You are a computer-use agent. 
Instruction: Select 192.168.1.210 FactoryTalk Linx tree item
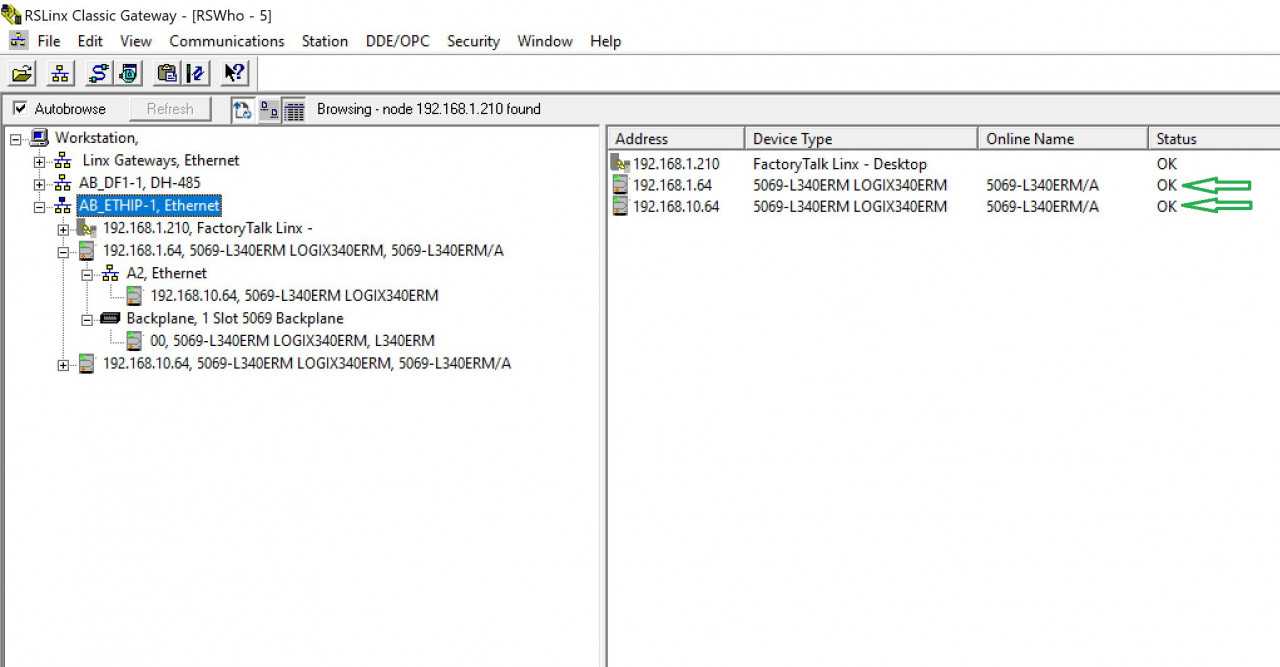pos(207,228)
